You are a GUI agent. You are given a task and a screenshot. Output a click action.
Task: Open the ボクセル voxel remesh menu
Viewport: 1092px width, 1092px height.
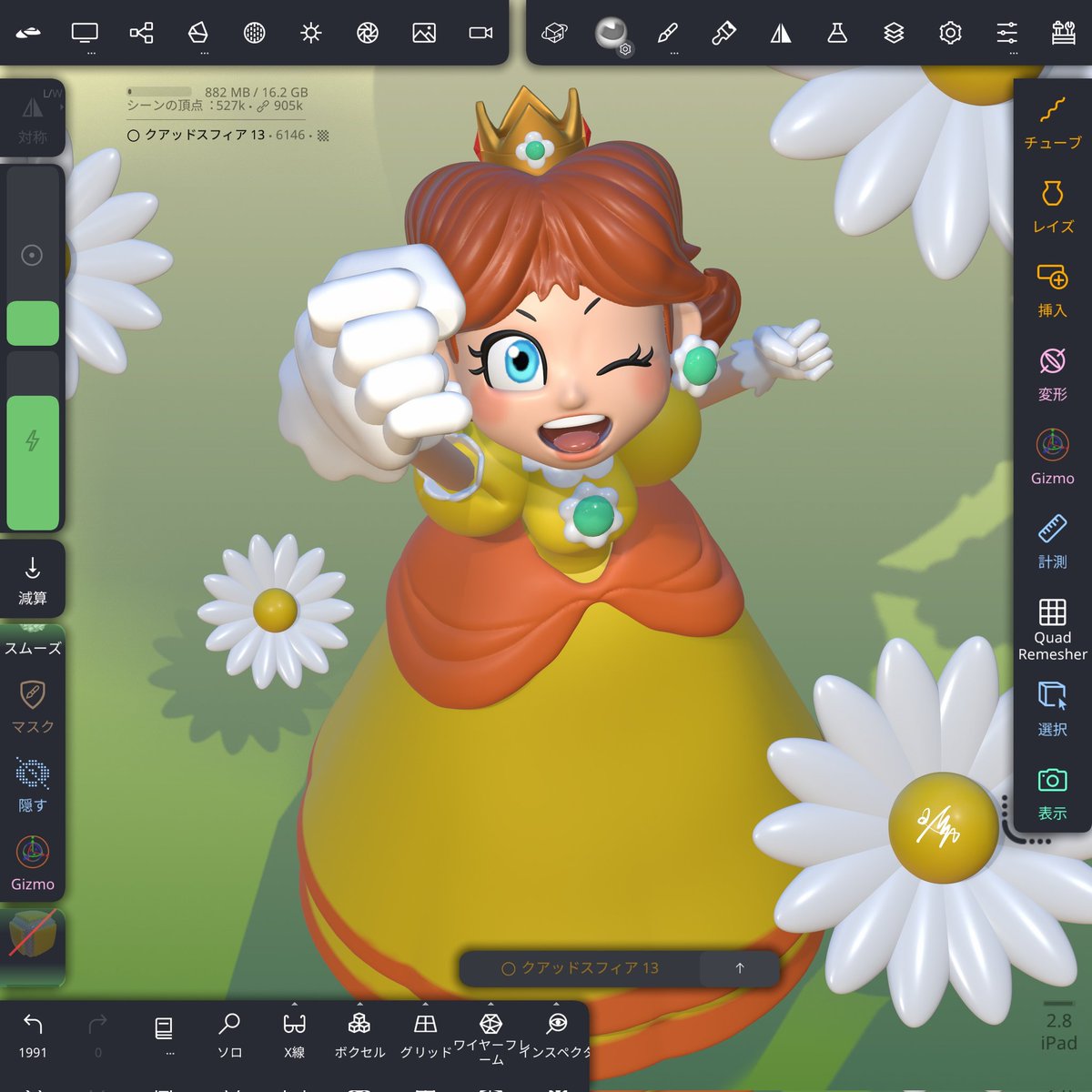360,1036
